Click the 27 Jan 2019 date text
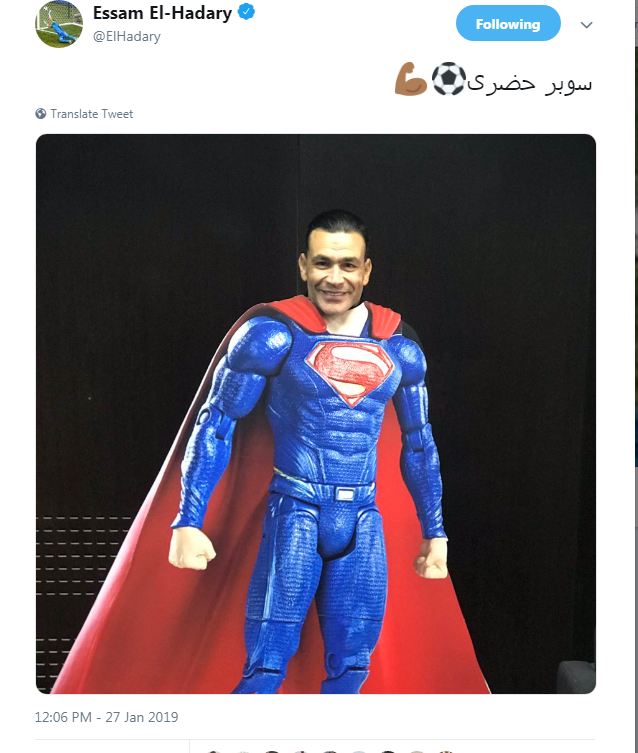 [x=142, y=717]
